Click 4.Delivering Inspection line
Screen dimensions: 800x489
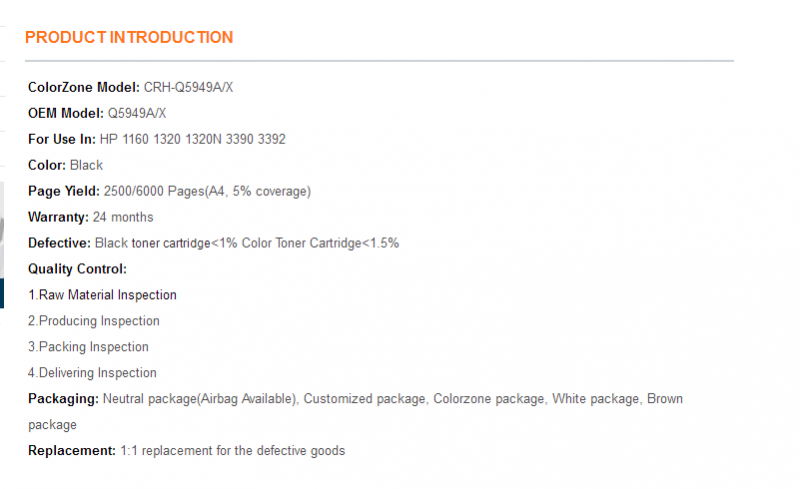tap(92, 373)
